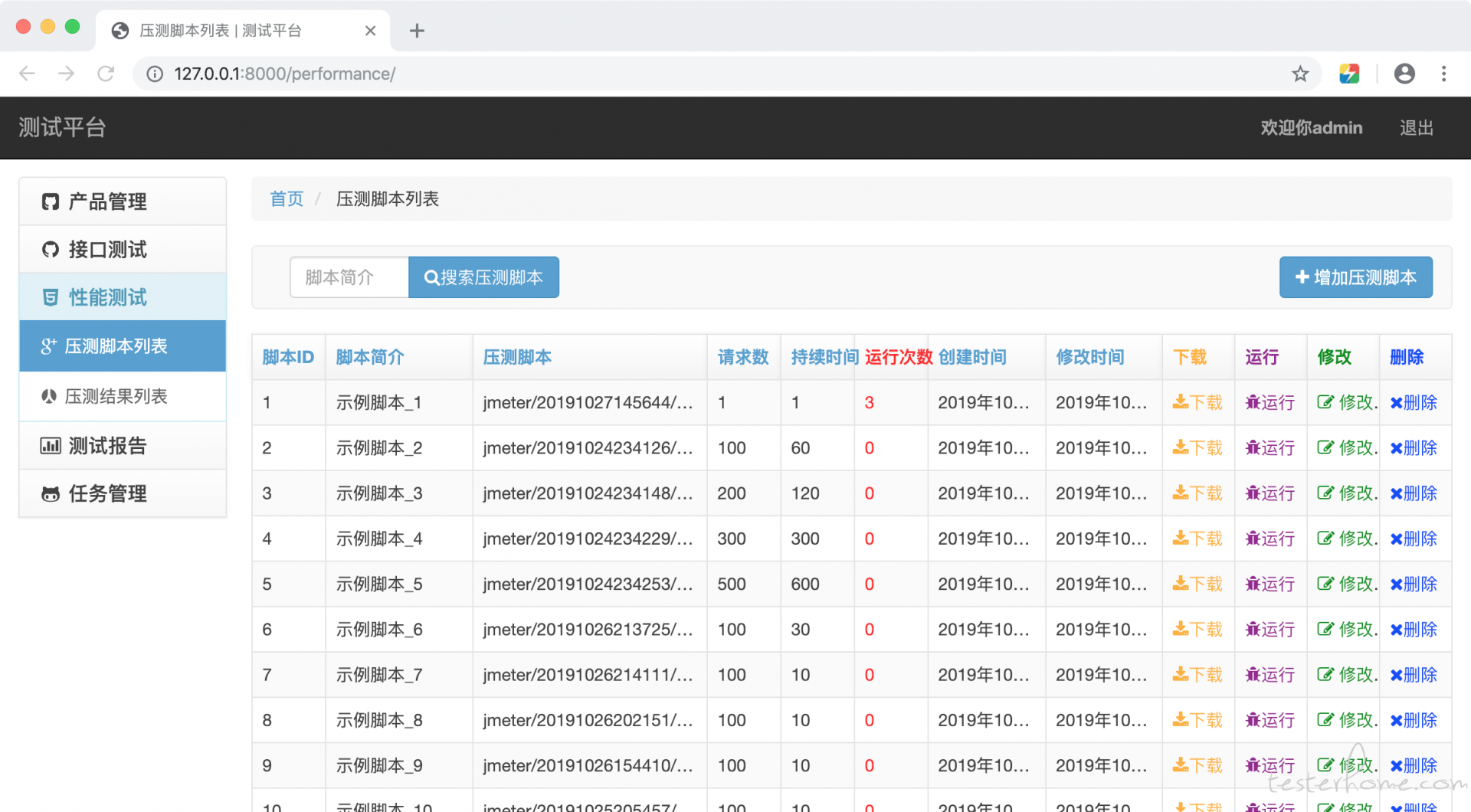Screen dimensions: 1471x812
Task: Edit script 示例脚本_4 via 修改
Action: 1347,539
